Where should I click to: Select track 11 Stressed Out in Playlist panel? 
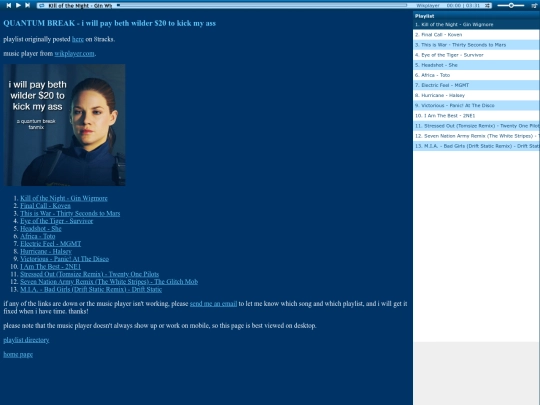coord(476,126)
